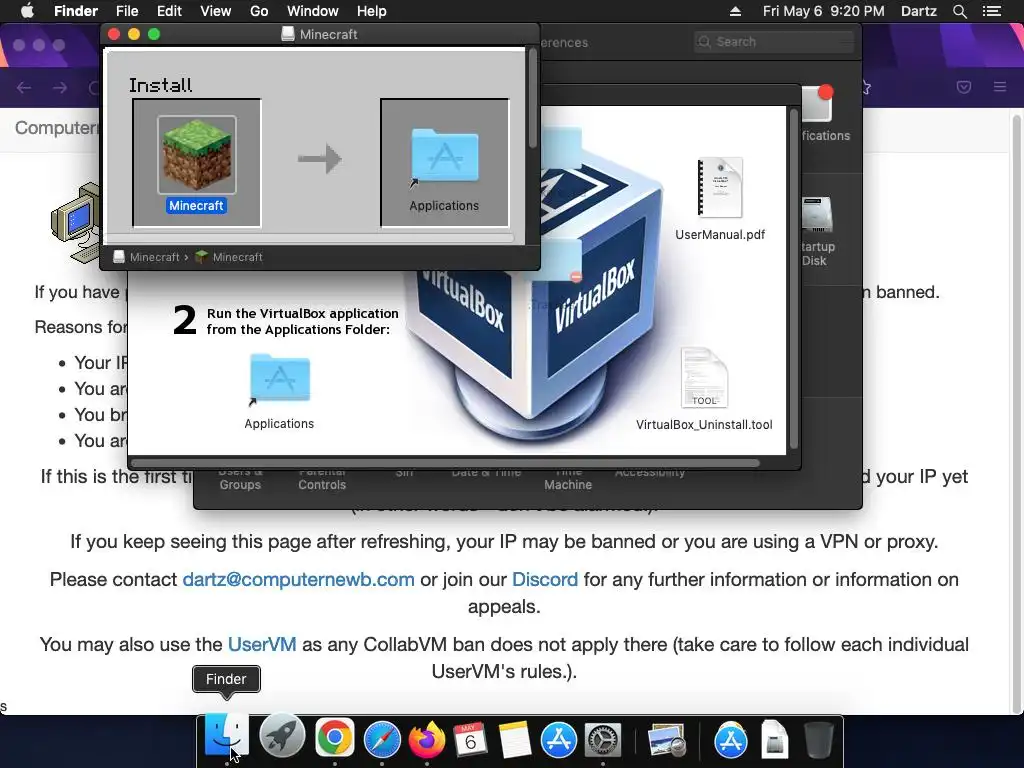Open Time Machine preference pane
1024x768 pixels.
click(568, 478)
